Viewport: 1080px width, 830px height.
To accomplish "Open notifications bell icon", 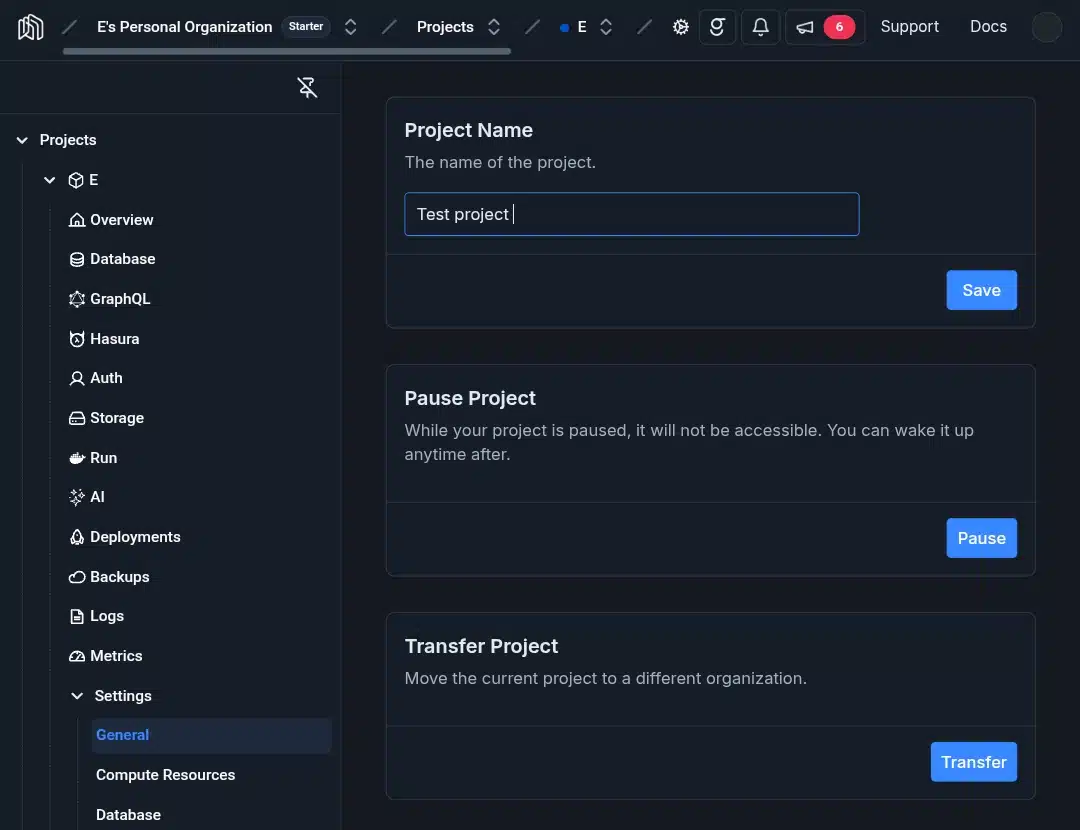I will coord(760,27).
